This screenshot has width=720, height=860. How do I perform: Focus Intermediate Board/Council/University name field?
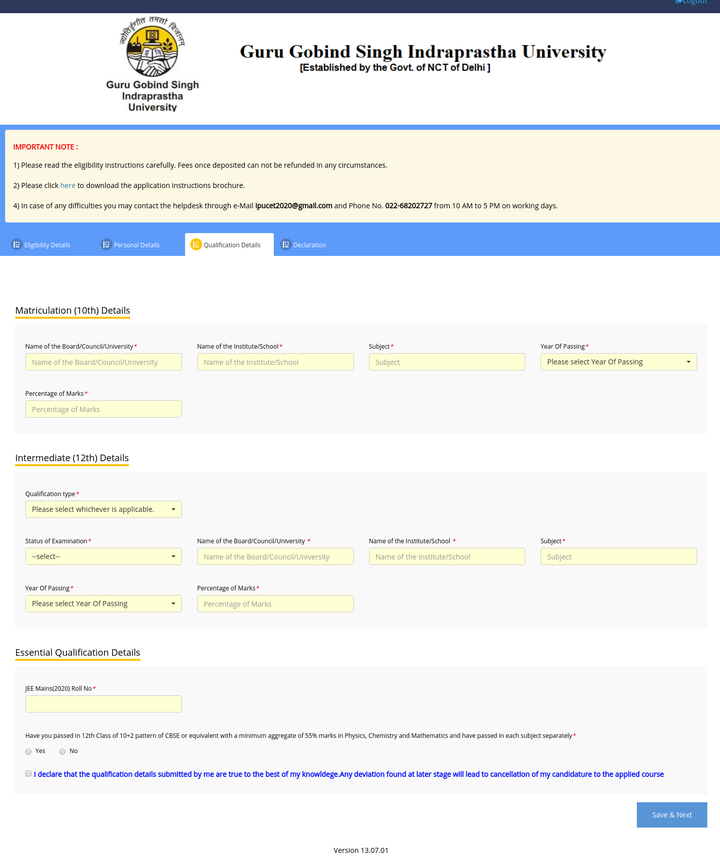tap(275, 557)
